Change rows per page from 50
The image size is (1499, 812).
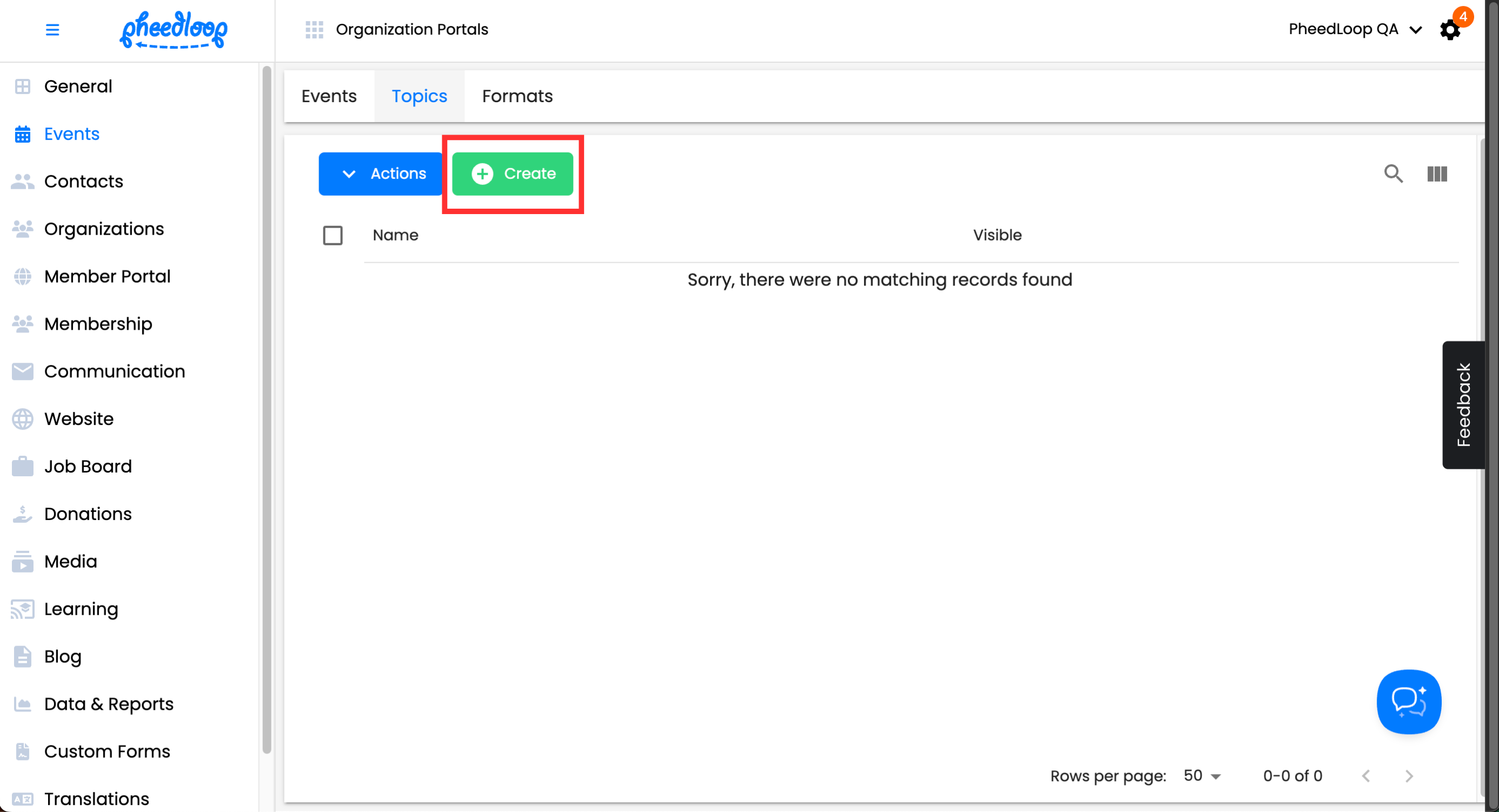tap(1202, 775)
